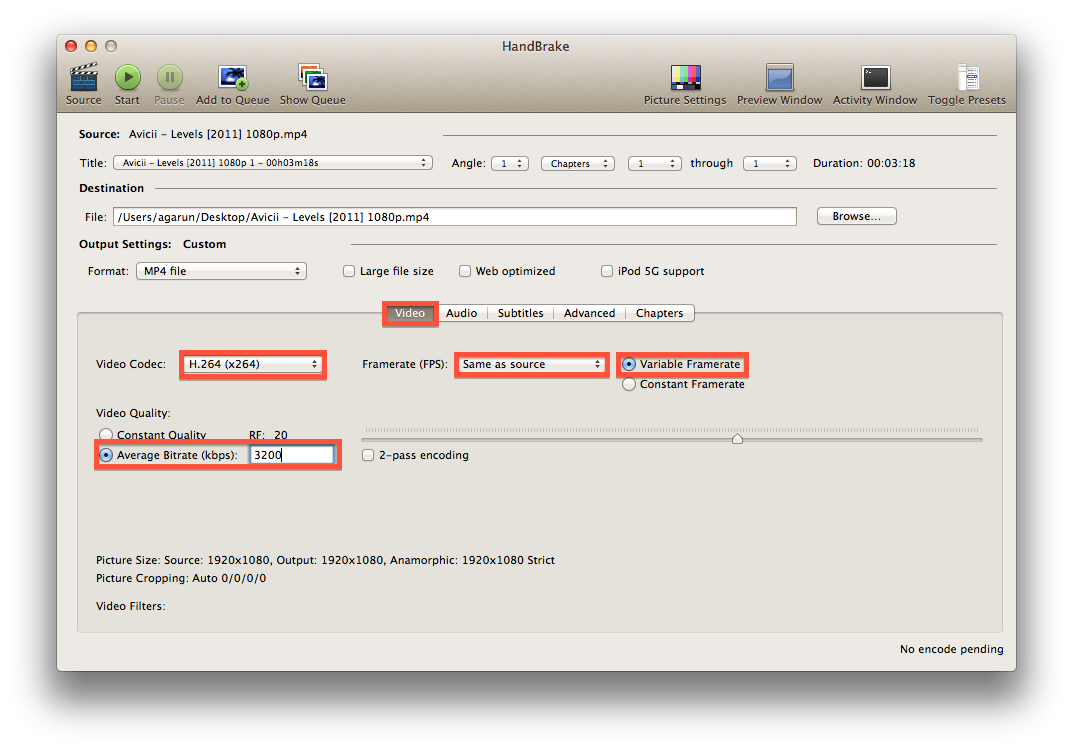Screen dimensions: 1073x750
Task: Open the Show Queue icon
Action: click(313, 77)
